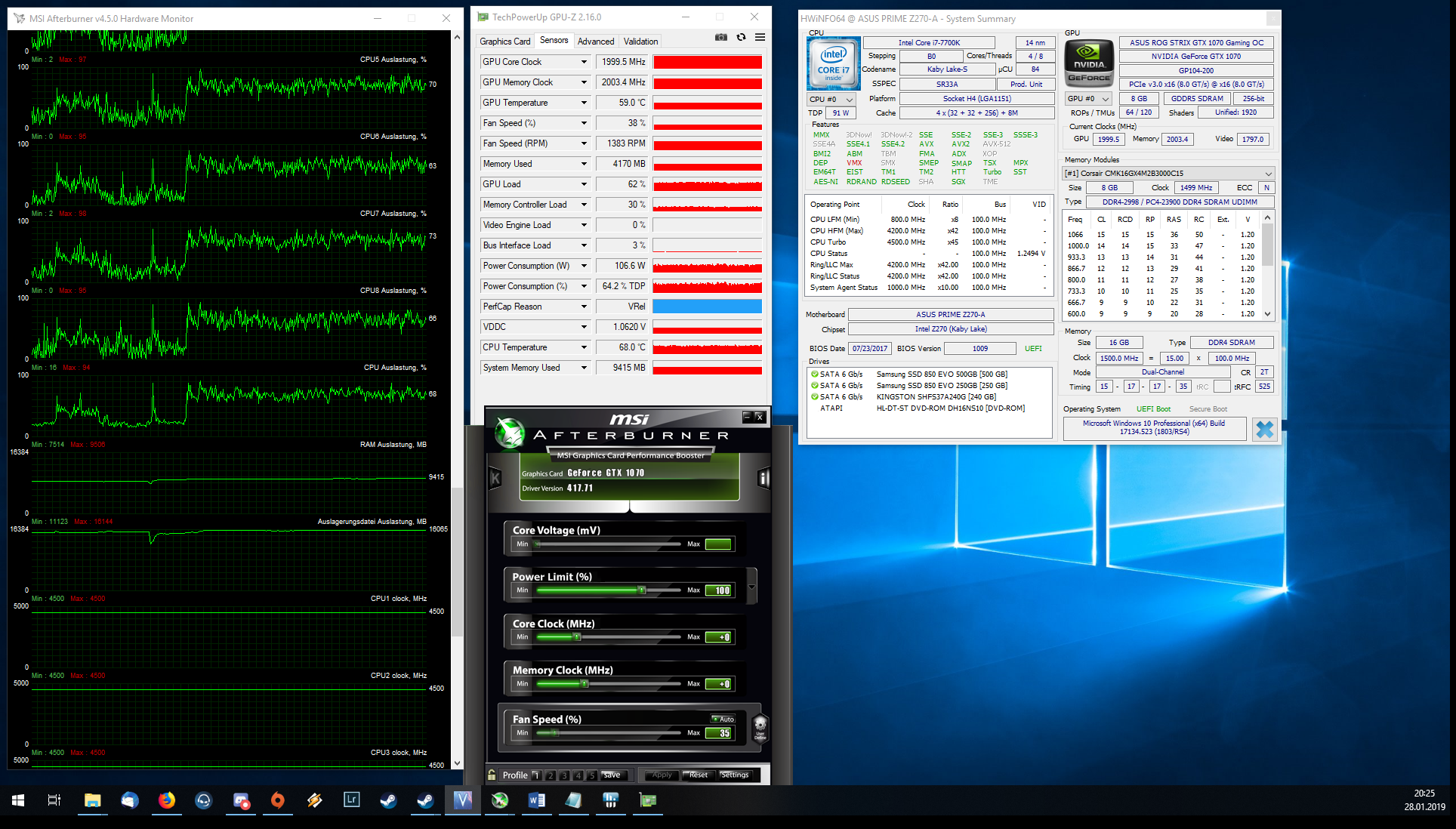Toggle the fan speed Auto button
This screenshot has height=829, width=1456.
pyautogui.click(x=723, y=719)
